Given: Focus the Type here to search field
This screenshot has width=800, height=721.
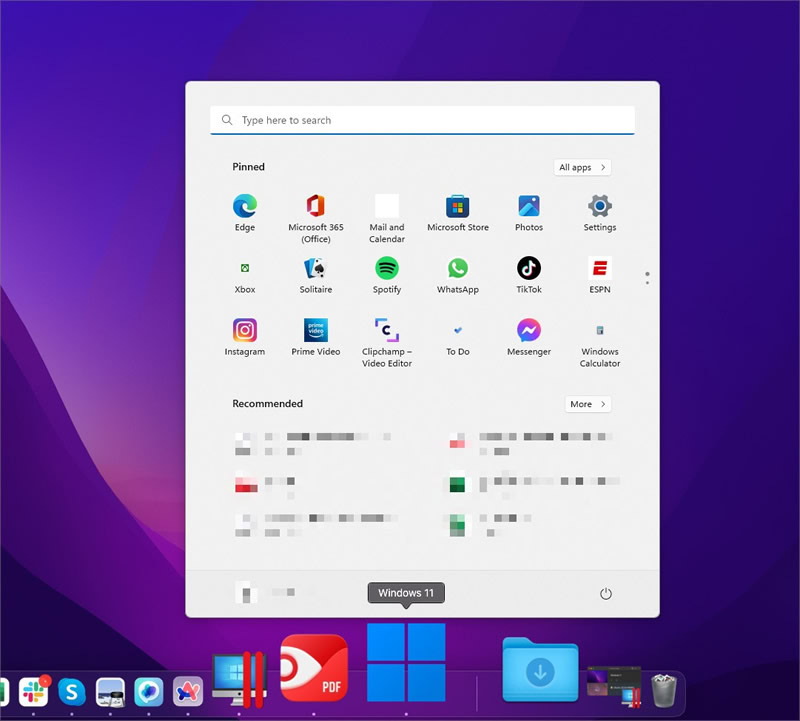Looking at the screenshot, I should [x=422, y=120].
